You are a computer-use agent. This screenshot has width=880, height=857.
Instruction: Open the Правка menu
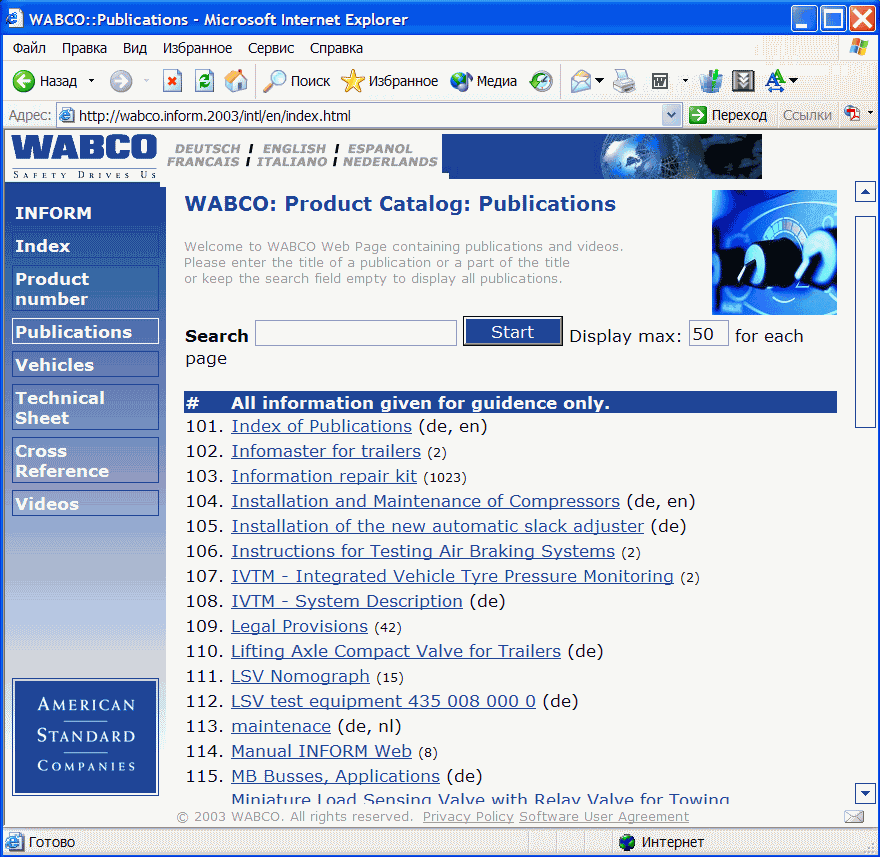tap(84, 48)
